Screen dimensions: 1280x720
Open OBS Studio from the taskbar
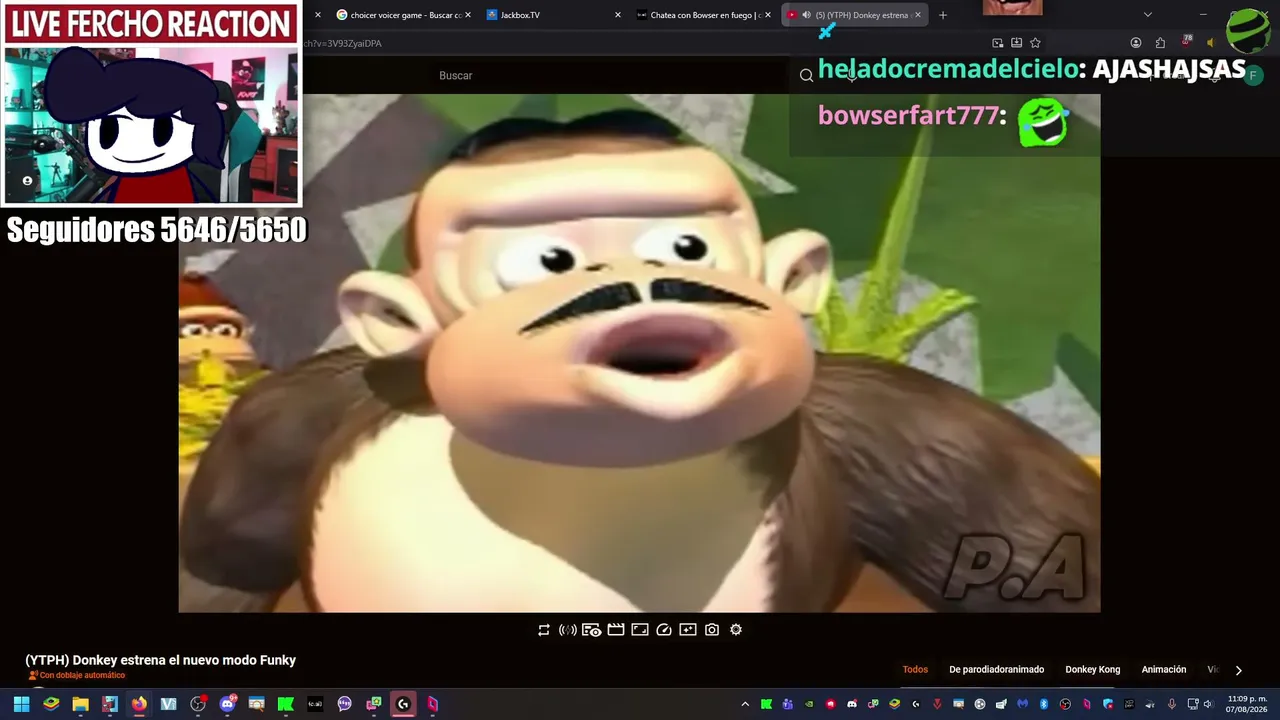[x=198, y=704]
